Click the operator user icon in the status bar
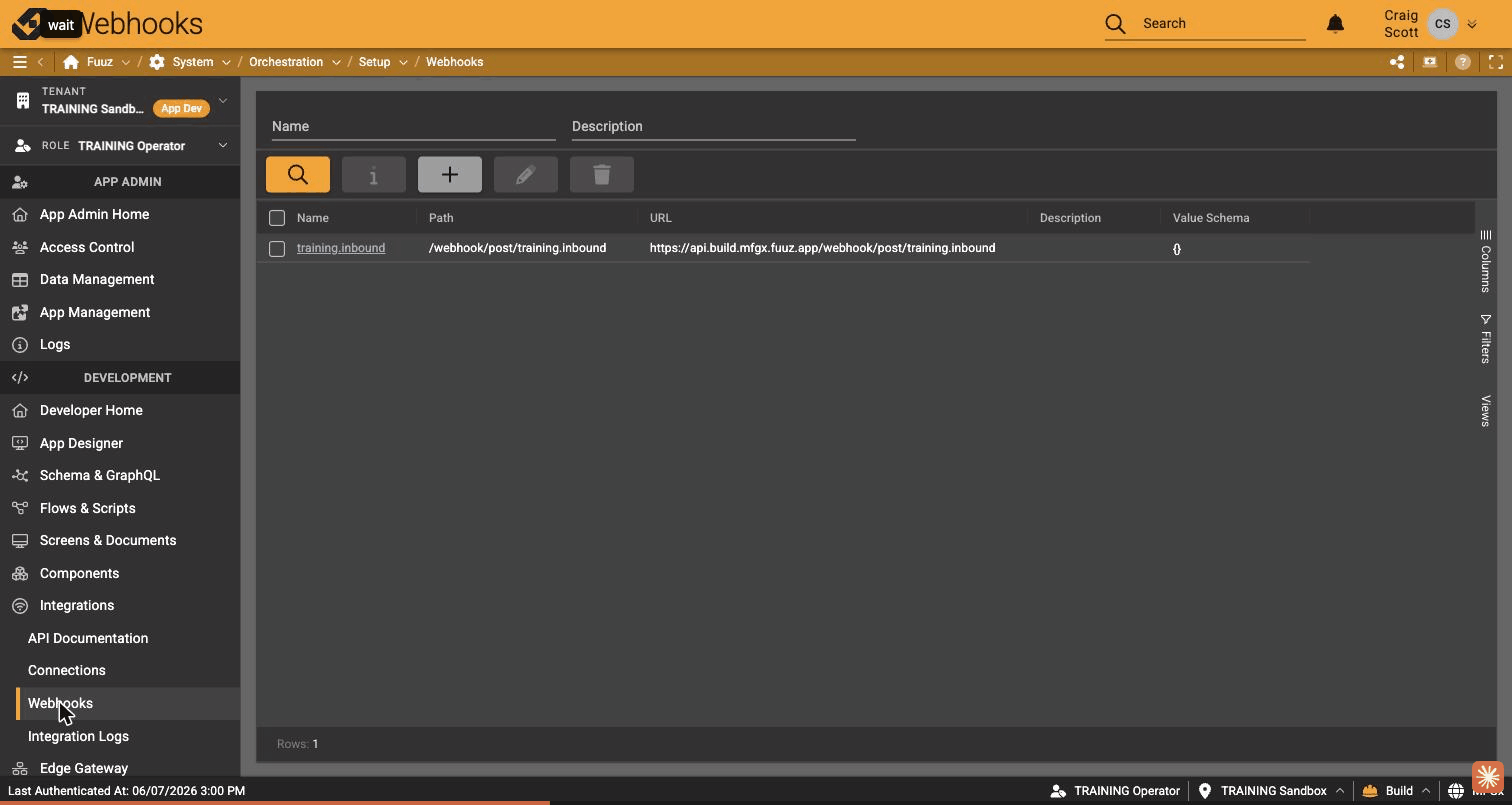 click(x=1058, y=791)
